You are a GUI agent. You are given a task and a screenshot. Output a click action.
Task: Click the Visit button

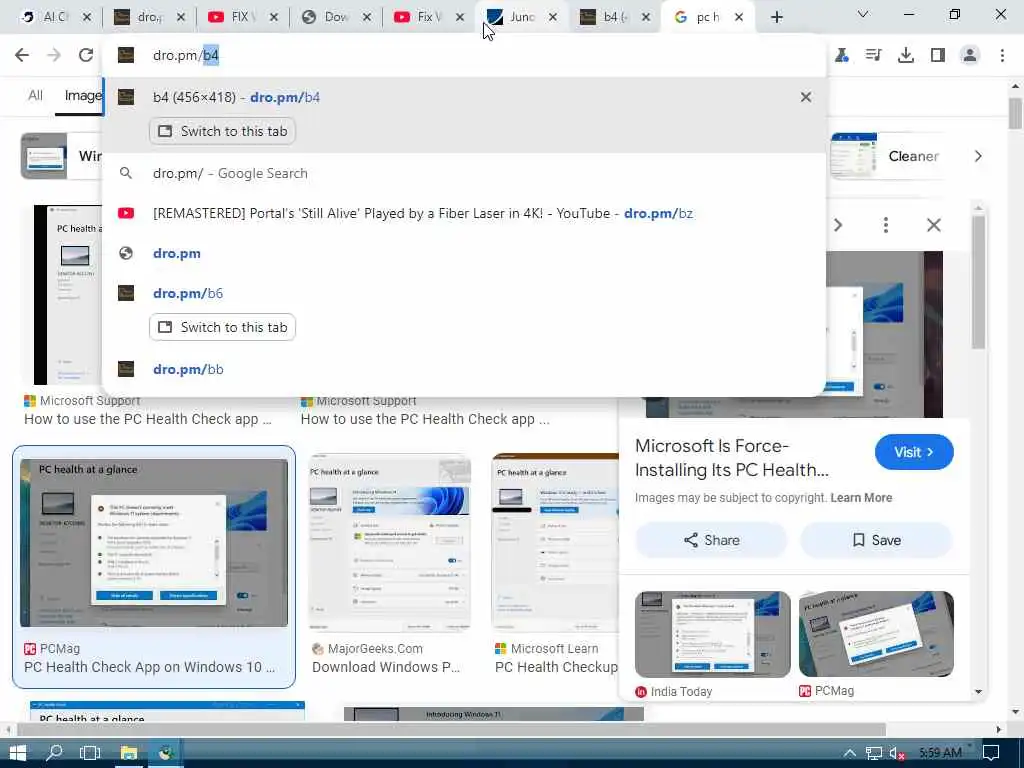tap(914, 452)
